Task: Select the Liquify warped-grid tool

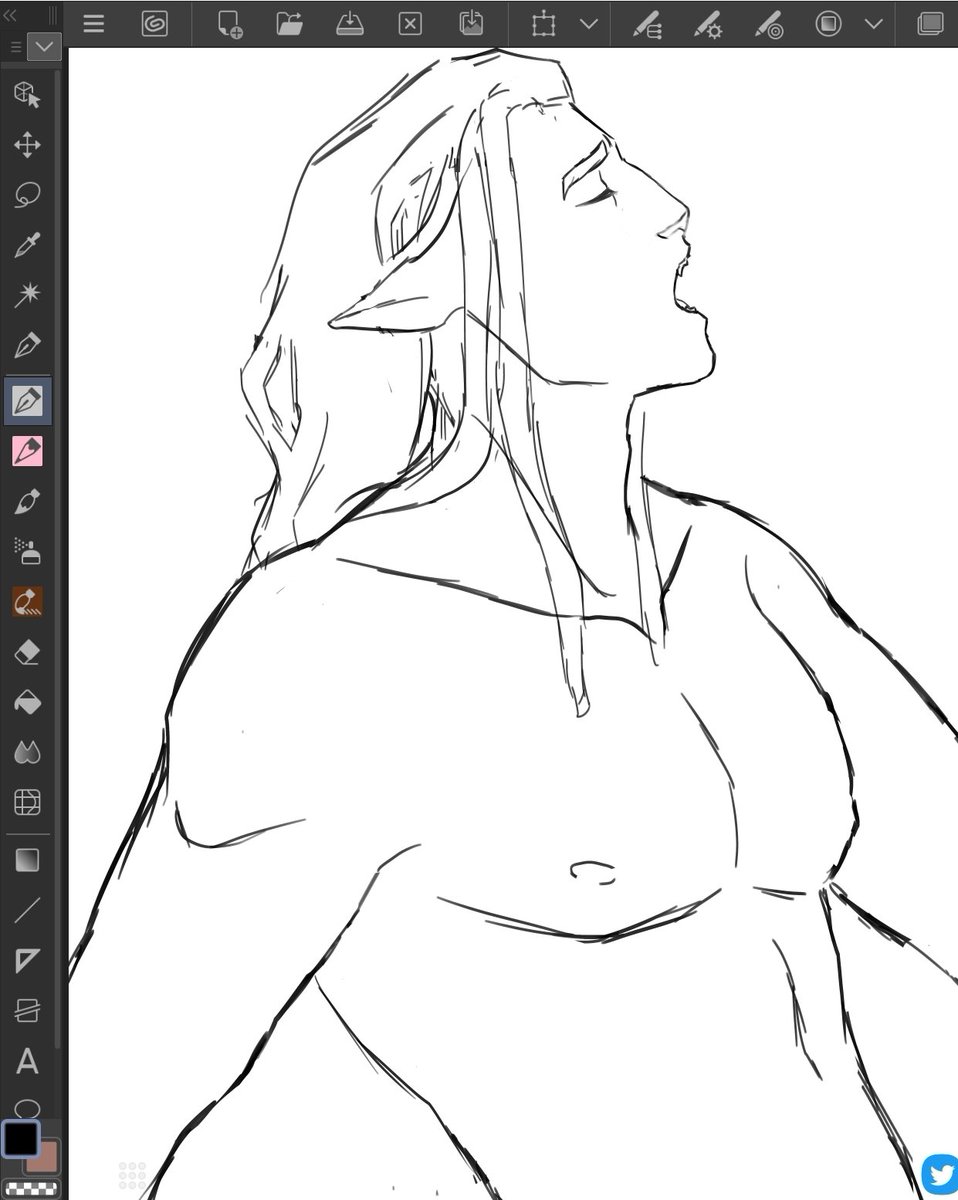Action: tap(27, 802)
